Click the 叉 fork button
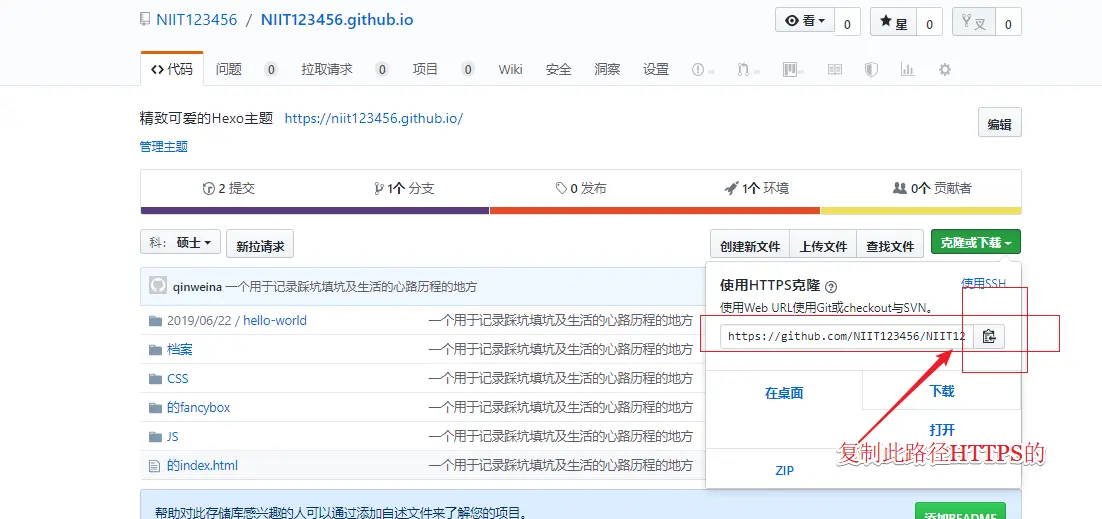Viewport: 1102px width, 519px height. [973, 22]
